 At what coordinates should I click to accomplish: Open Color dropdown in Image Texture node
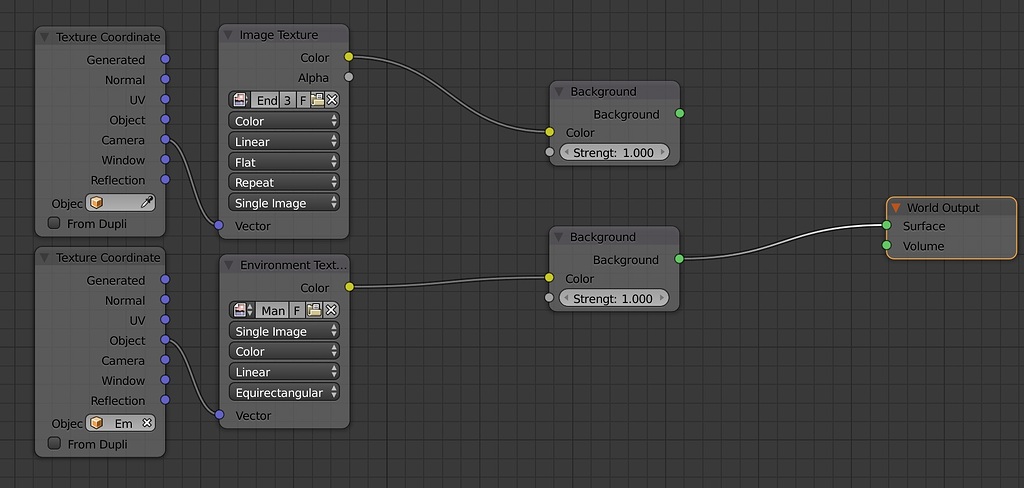point(284,121)
